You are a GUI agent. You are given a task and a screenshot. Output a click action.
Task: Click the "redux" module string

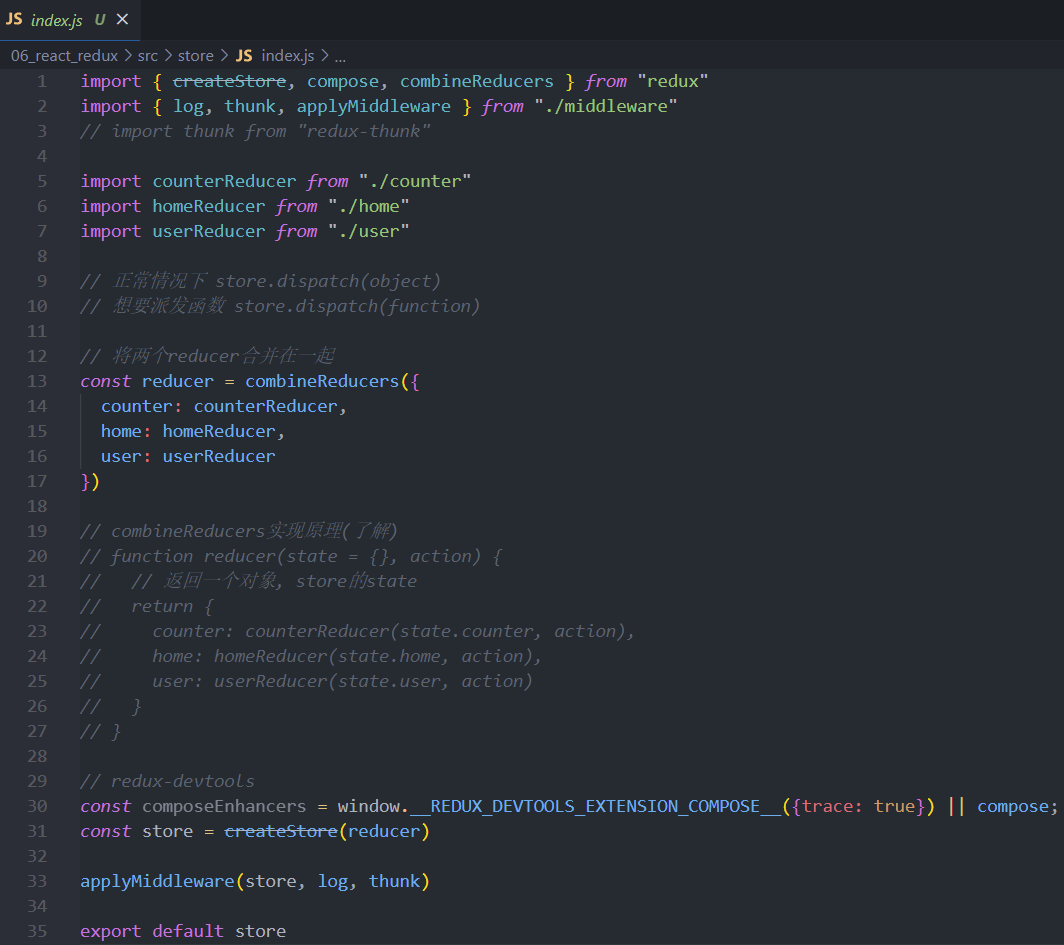(672, 81)
